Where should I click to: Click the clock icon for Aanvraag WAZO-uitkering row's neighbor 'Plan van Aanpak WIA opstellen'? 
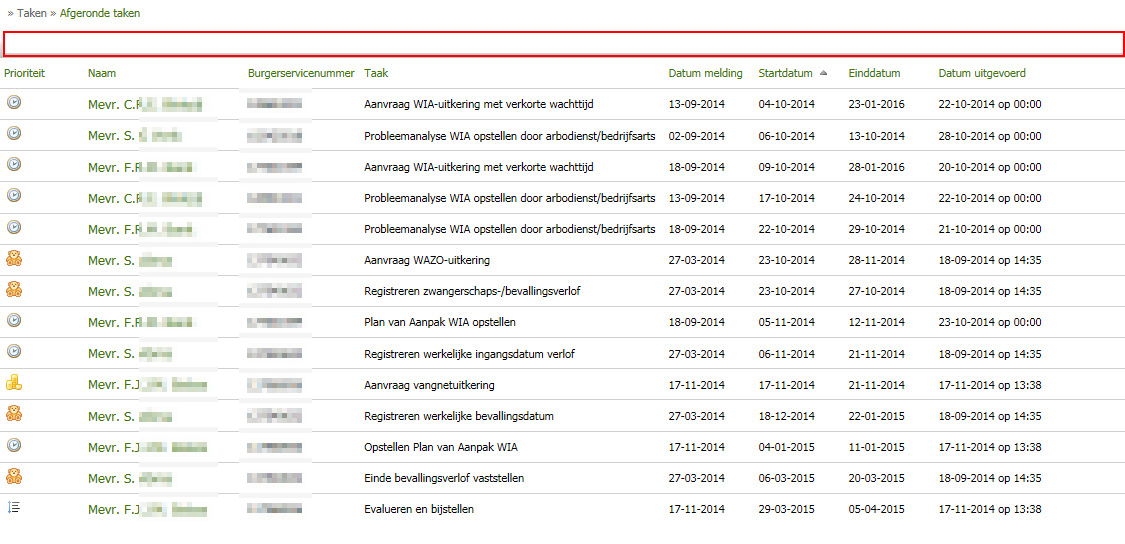pyautogui.click(x=14, y=321)
